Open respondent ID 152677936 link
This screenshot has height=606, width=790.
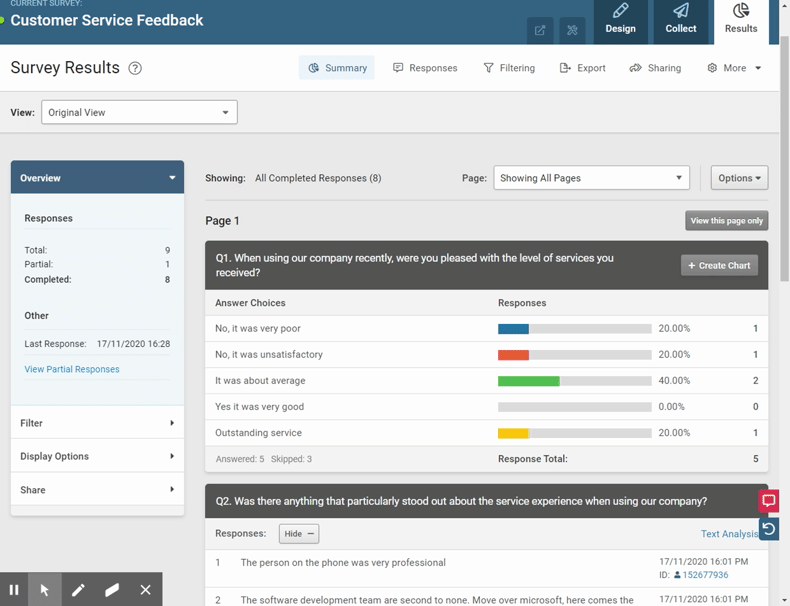pos(705,575)
